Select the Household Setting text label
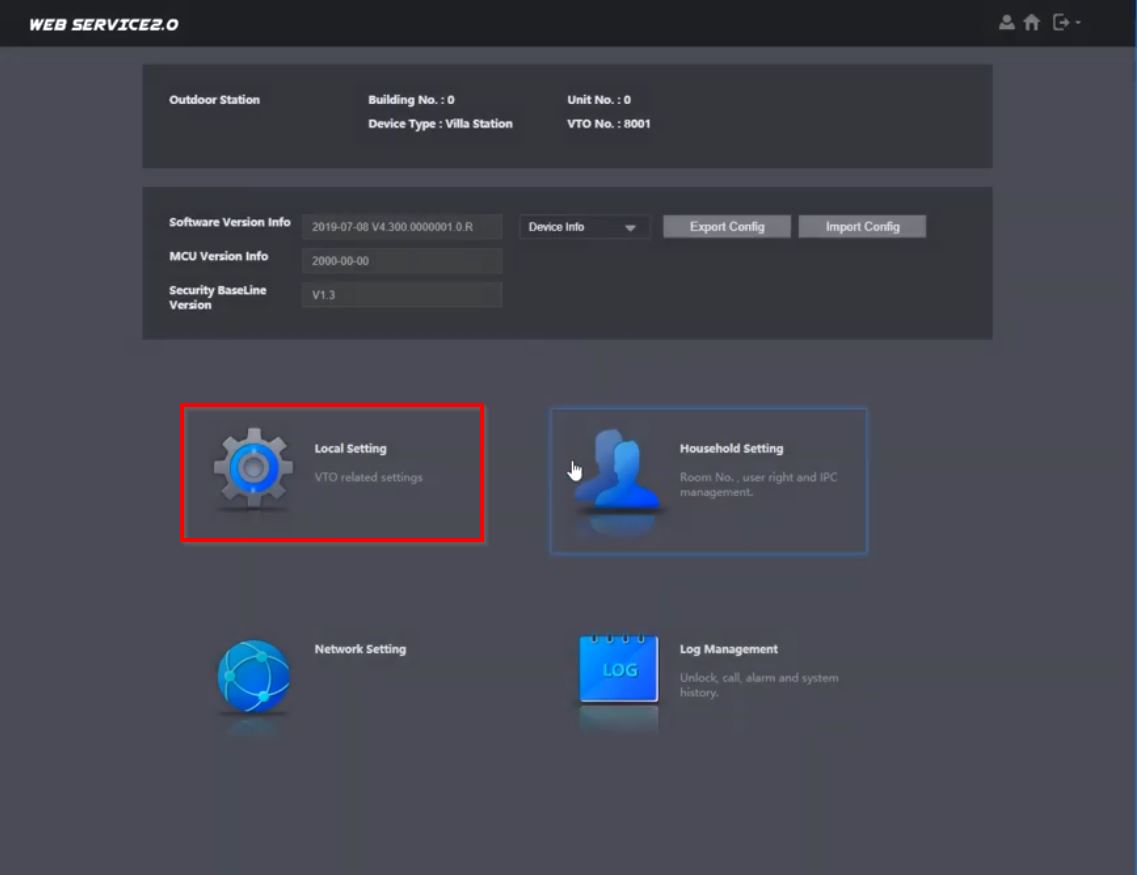Screen dimensions: 1137x875 tap(731, 449)
